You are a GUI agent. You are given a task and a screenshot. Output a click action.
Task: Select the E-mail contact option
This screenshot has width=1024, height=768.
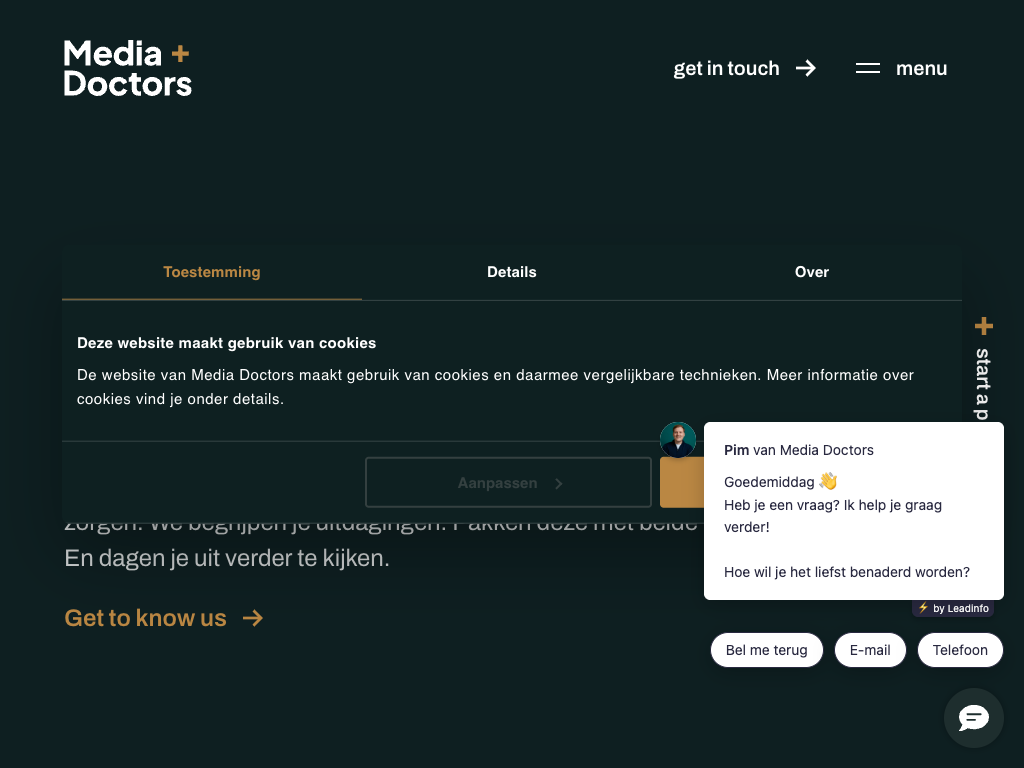870,650
